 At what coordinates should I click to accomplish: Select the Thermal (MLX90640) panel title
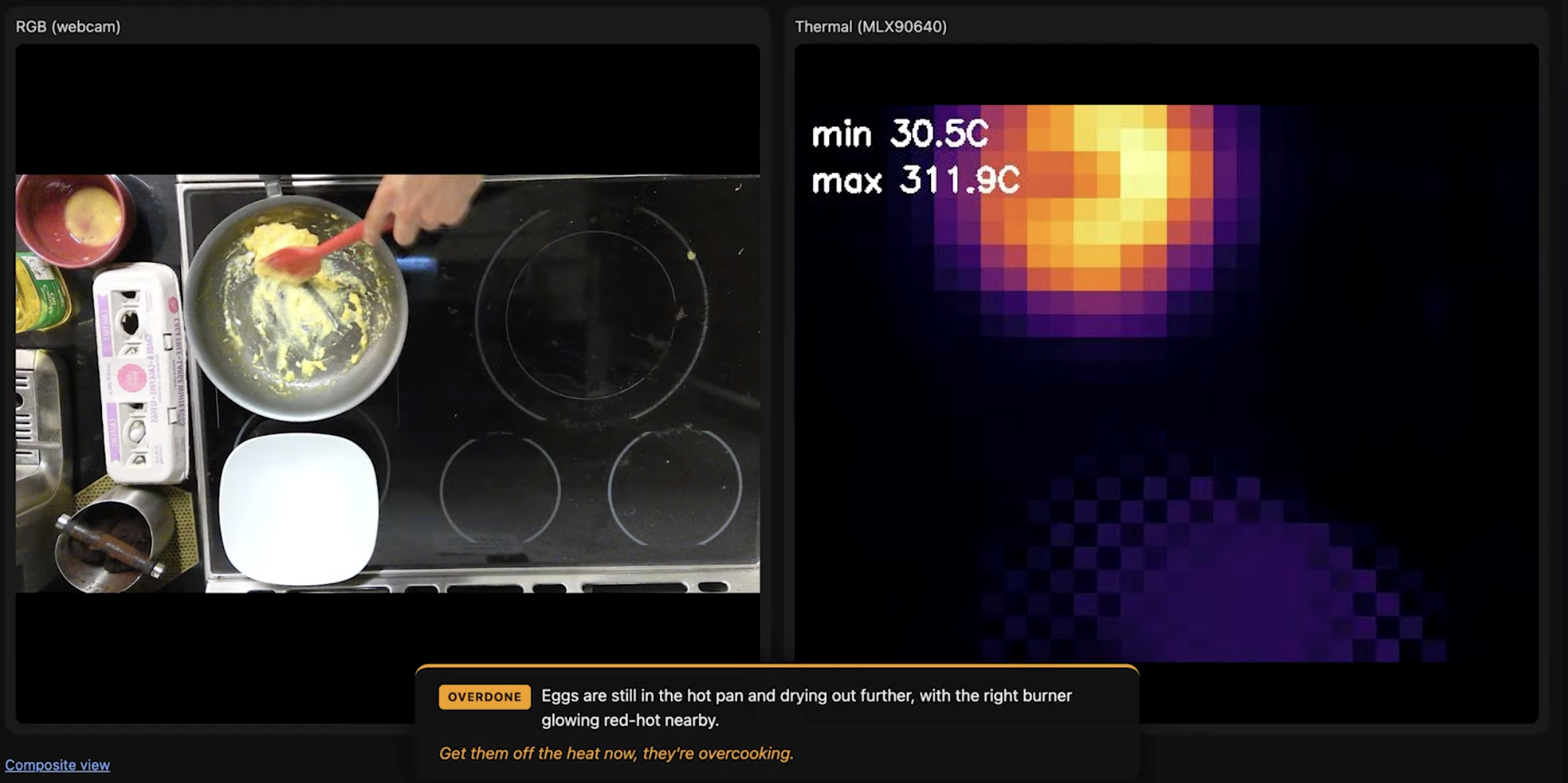[870, 27]
